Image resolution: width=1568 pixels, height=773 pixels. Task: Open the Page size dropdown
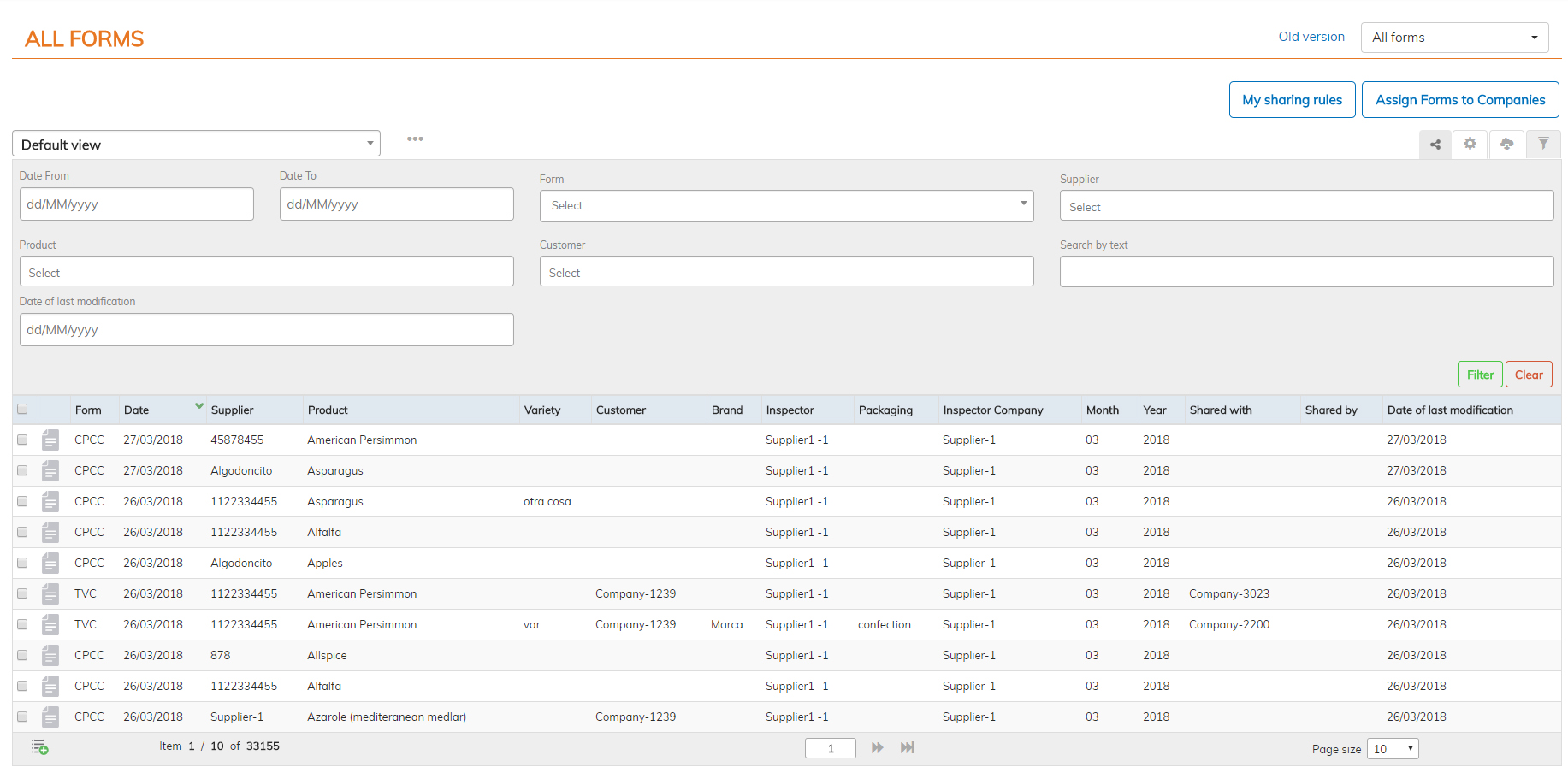click(1393, 749)
